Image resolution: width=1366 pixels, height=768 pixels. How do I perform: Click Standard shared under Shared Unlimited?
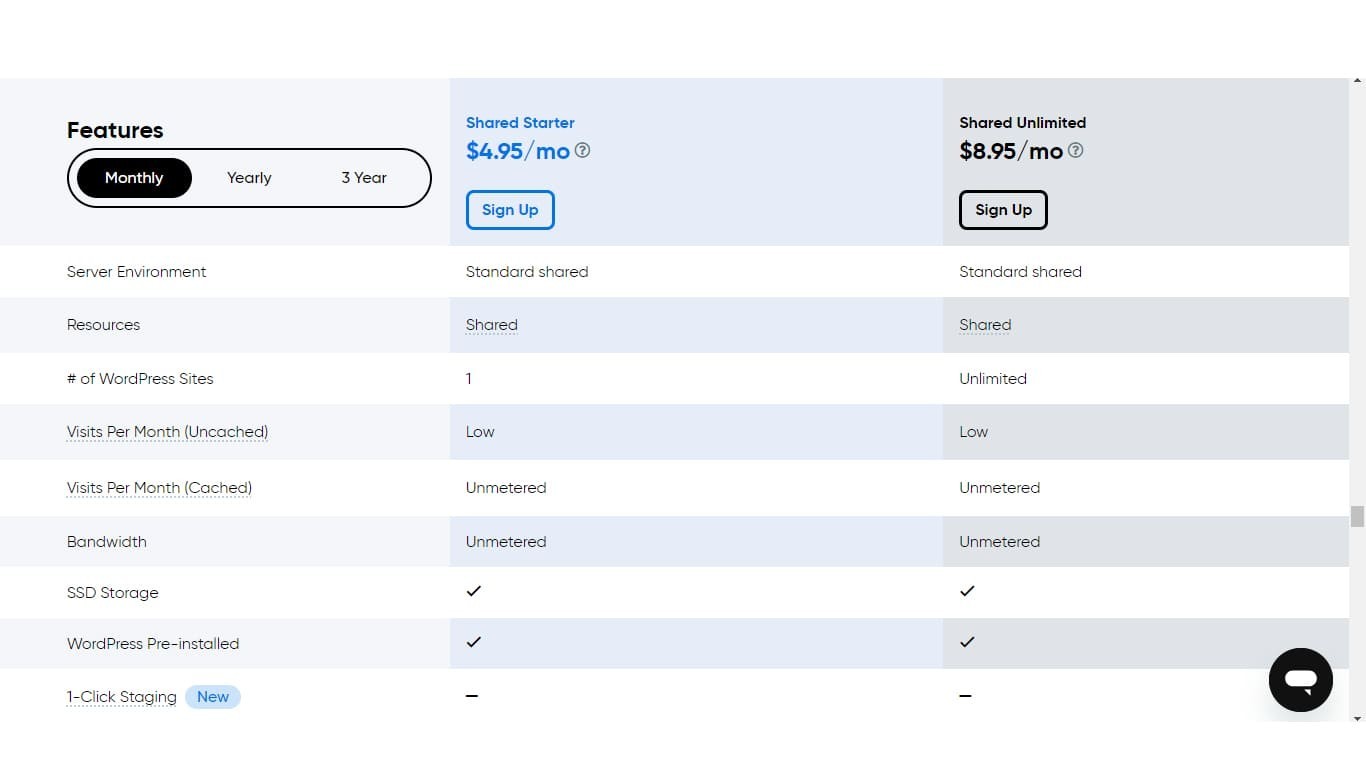tap(1020, 272)
